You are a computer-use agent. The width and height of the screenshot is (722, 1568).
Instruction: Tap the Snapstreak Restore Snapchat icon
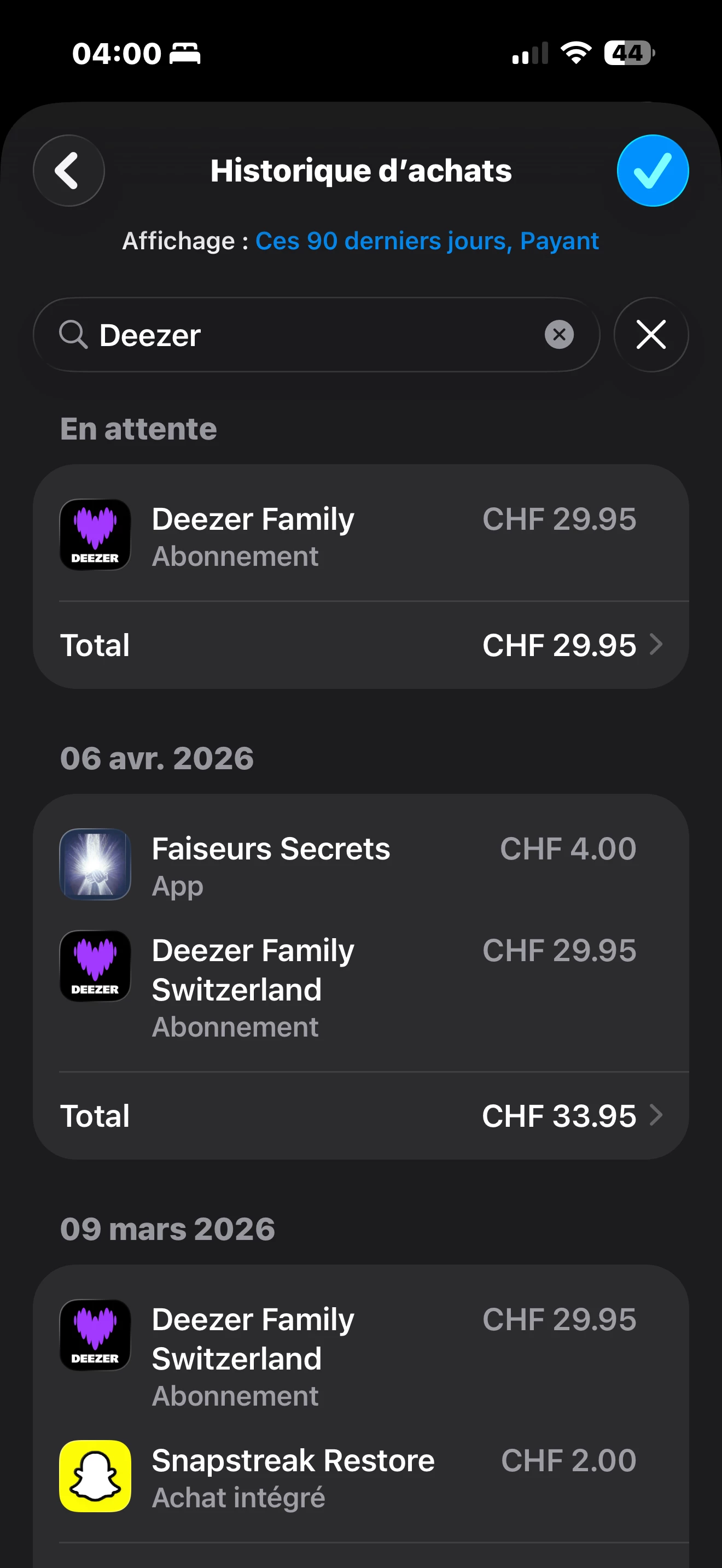coord(95,1476)
